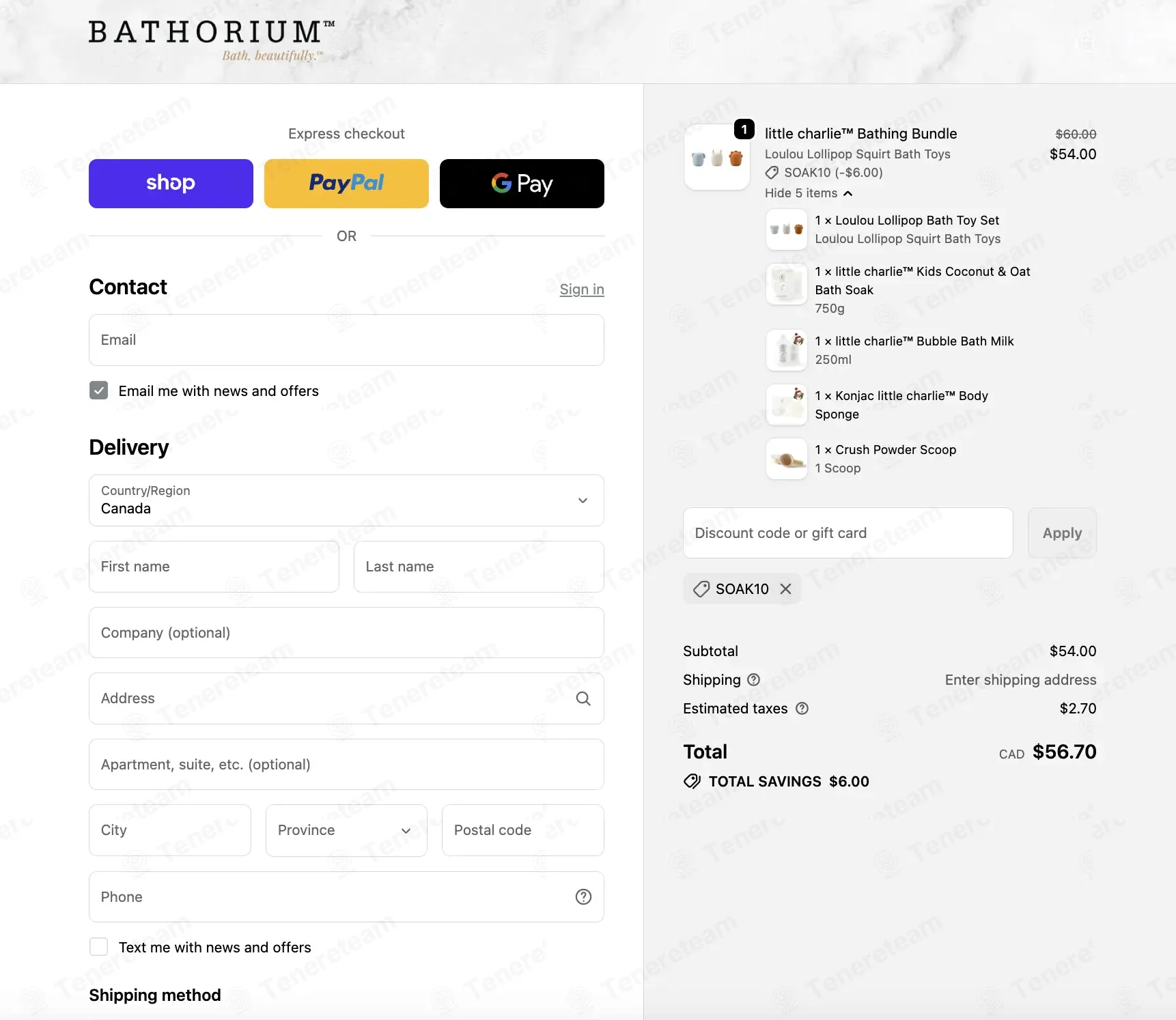1176x1020 pixels.
Task: Focus the Postal code field
Action: [x=523, y=830]
